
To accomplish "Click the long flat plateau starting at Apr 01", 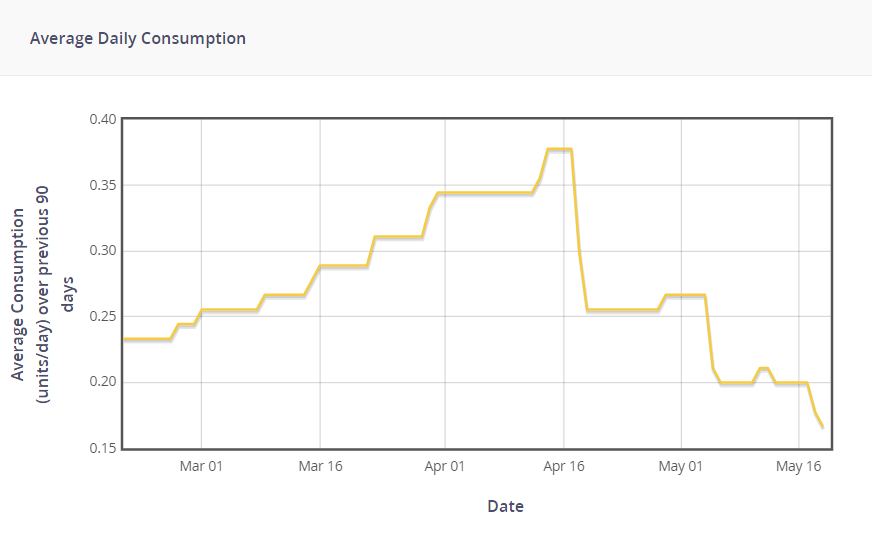I will pos(485,192).
